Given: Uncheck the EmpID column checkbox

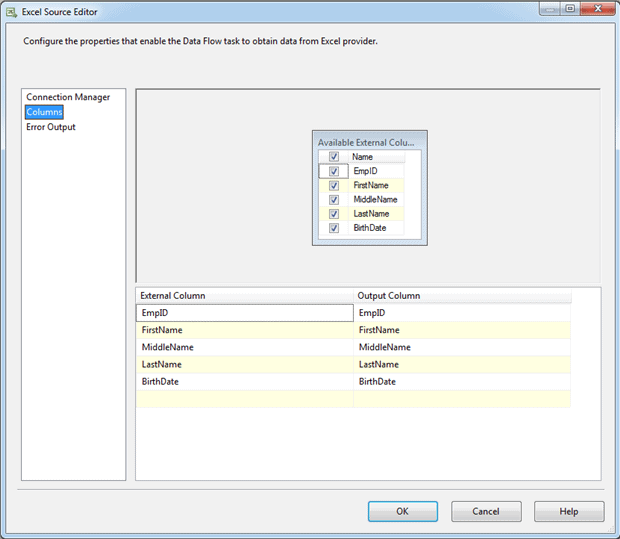Looking at the screenshot, I should point(334,171).
